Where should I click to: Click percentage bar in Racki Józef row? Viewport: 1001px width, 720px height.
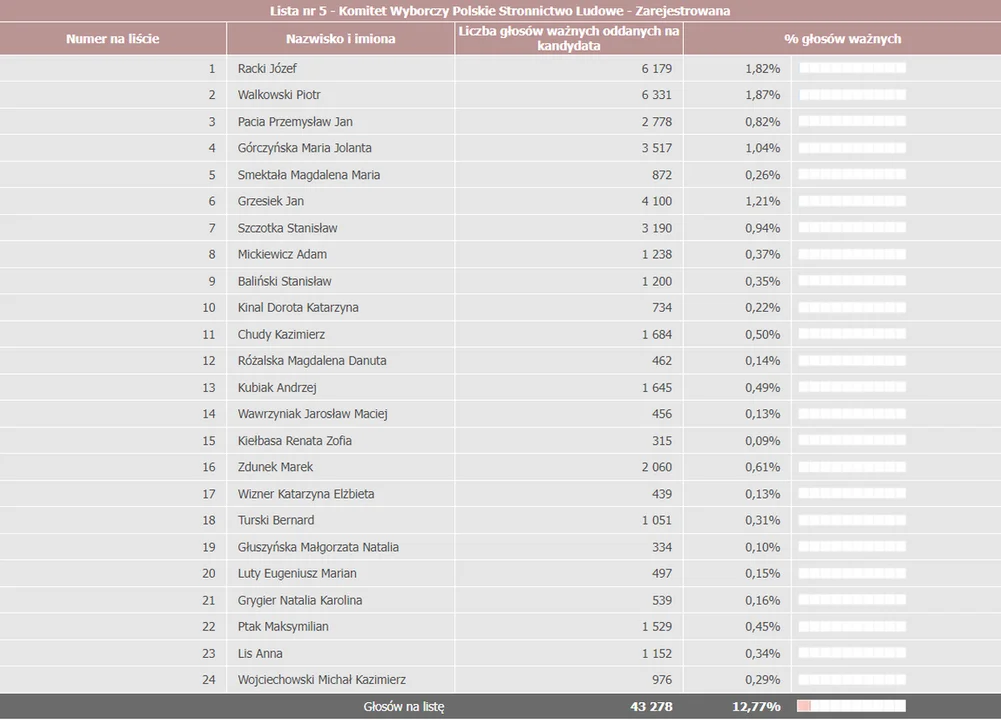[852, 68]
